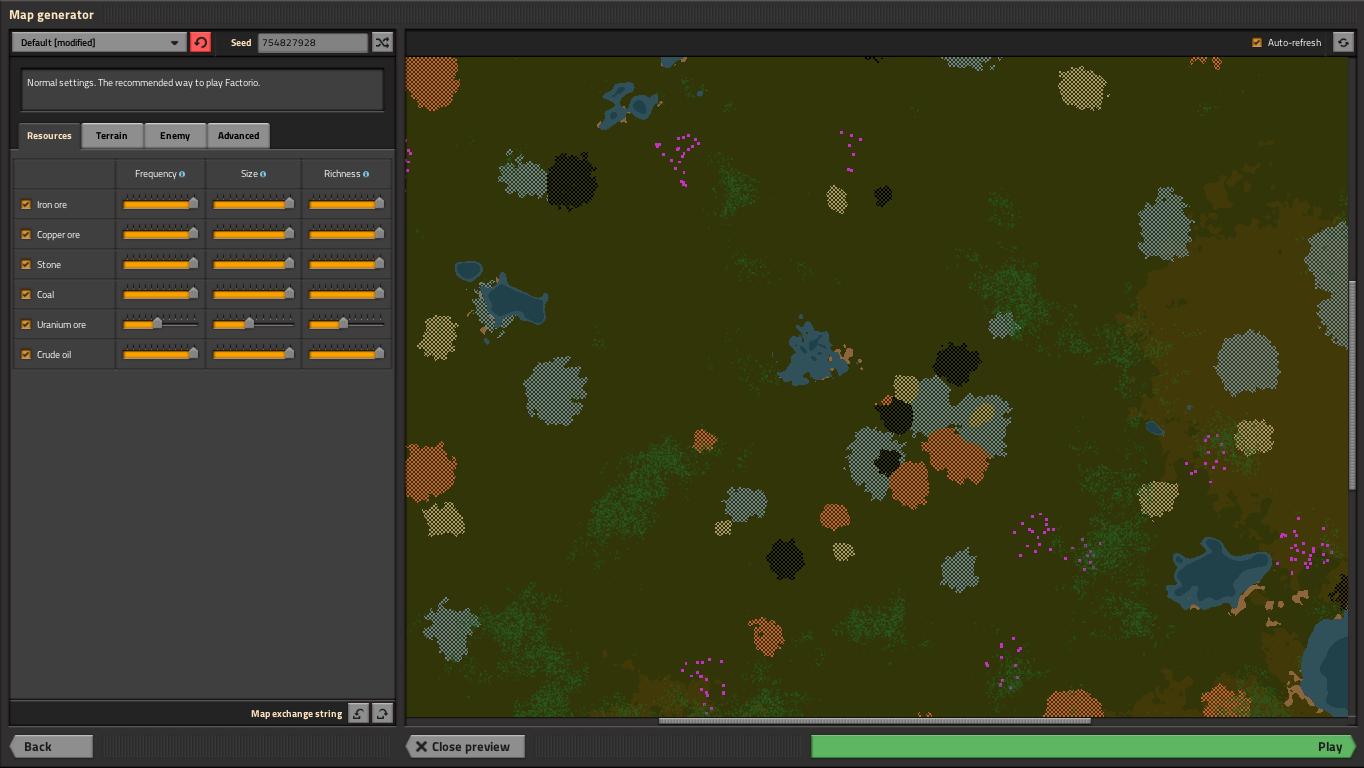This screenshot has height=768, width=1364.
Task: Adjust the Iron ore frequency slider
Action: pos(160,204)
